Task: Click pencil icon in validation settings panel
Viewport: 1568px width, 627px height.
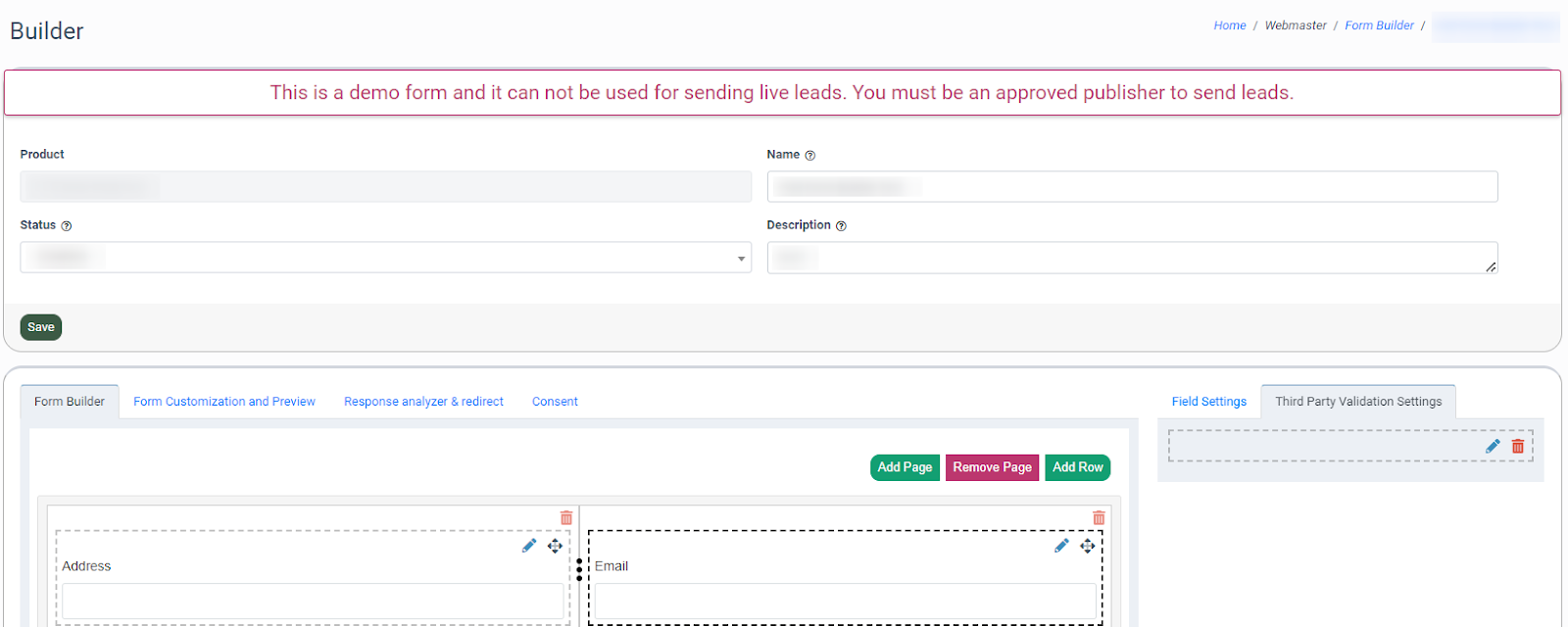Action: (x=1493, y=447)
